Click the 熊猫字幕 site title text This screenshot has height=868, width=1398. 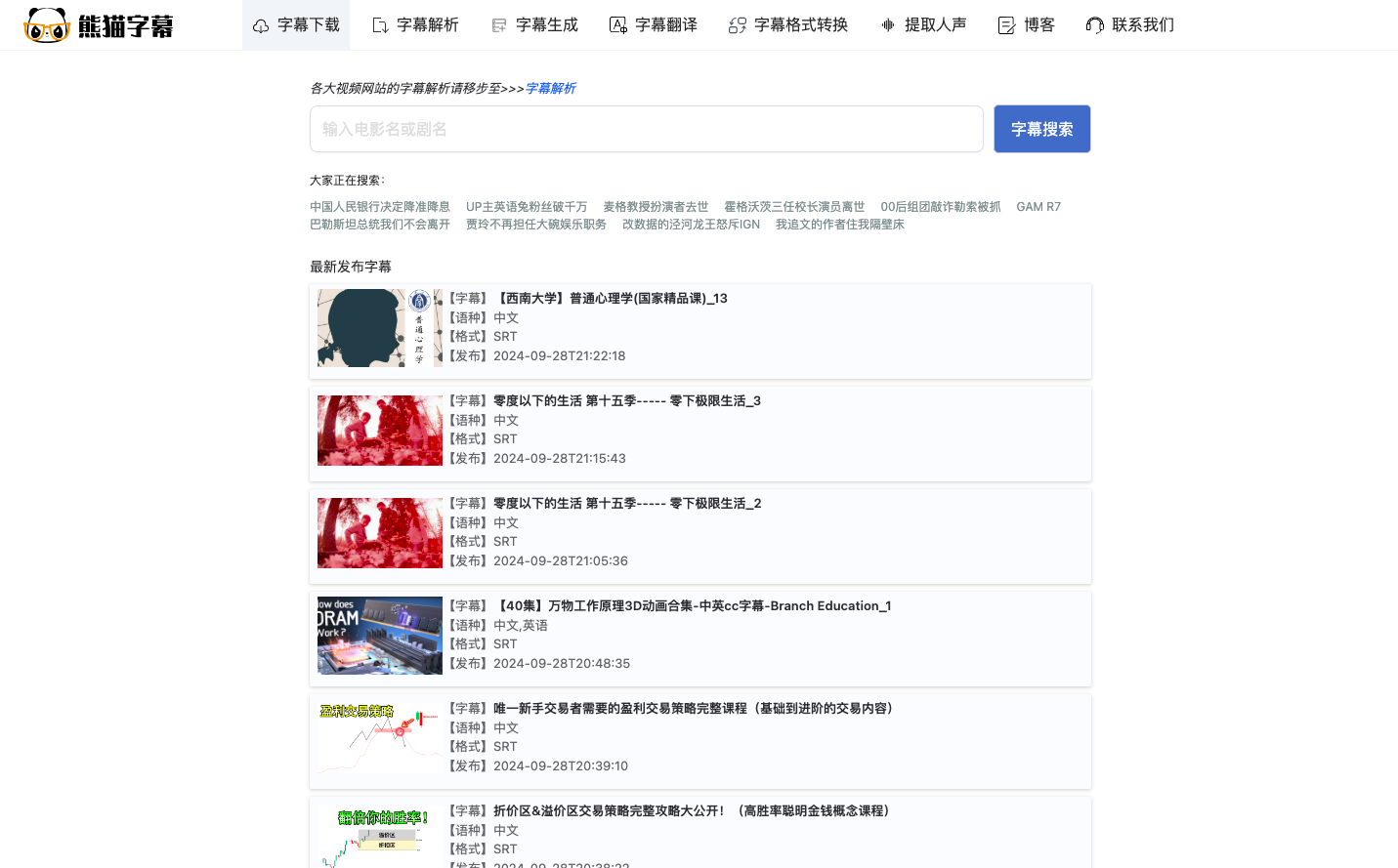126,26
